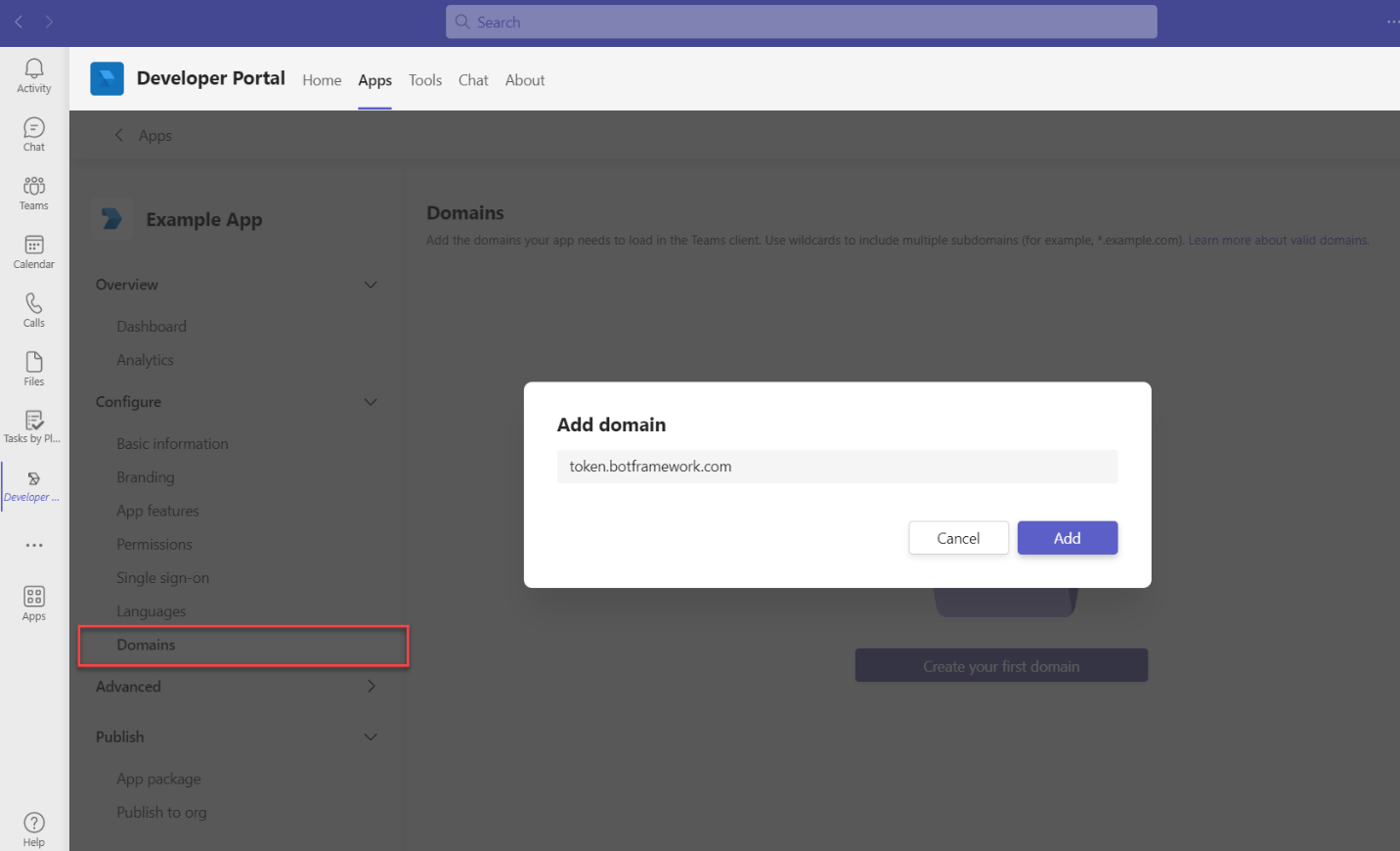This screenshot has width=1400, height=851.
Task: Go forward with the right arrow
Action: click(49, 22)
